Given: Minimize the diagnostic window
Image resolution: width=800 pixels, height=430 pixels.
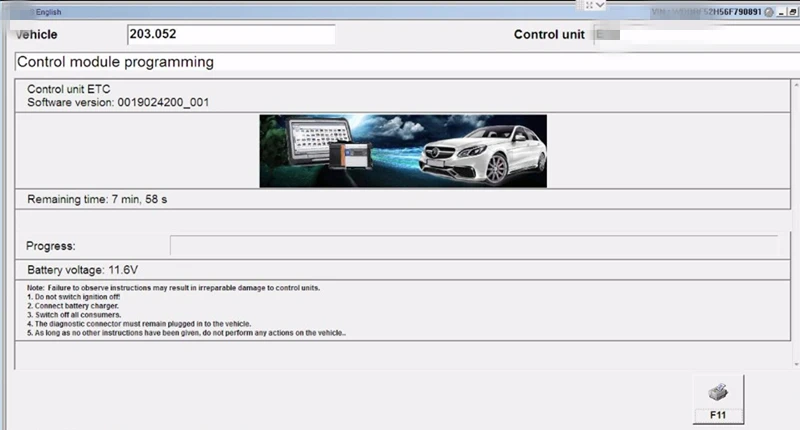Looking at the screenshot, I should [782, 12].
